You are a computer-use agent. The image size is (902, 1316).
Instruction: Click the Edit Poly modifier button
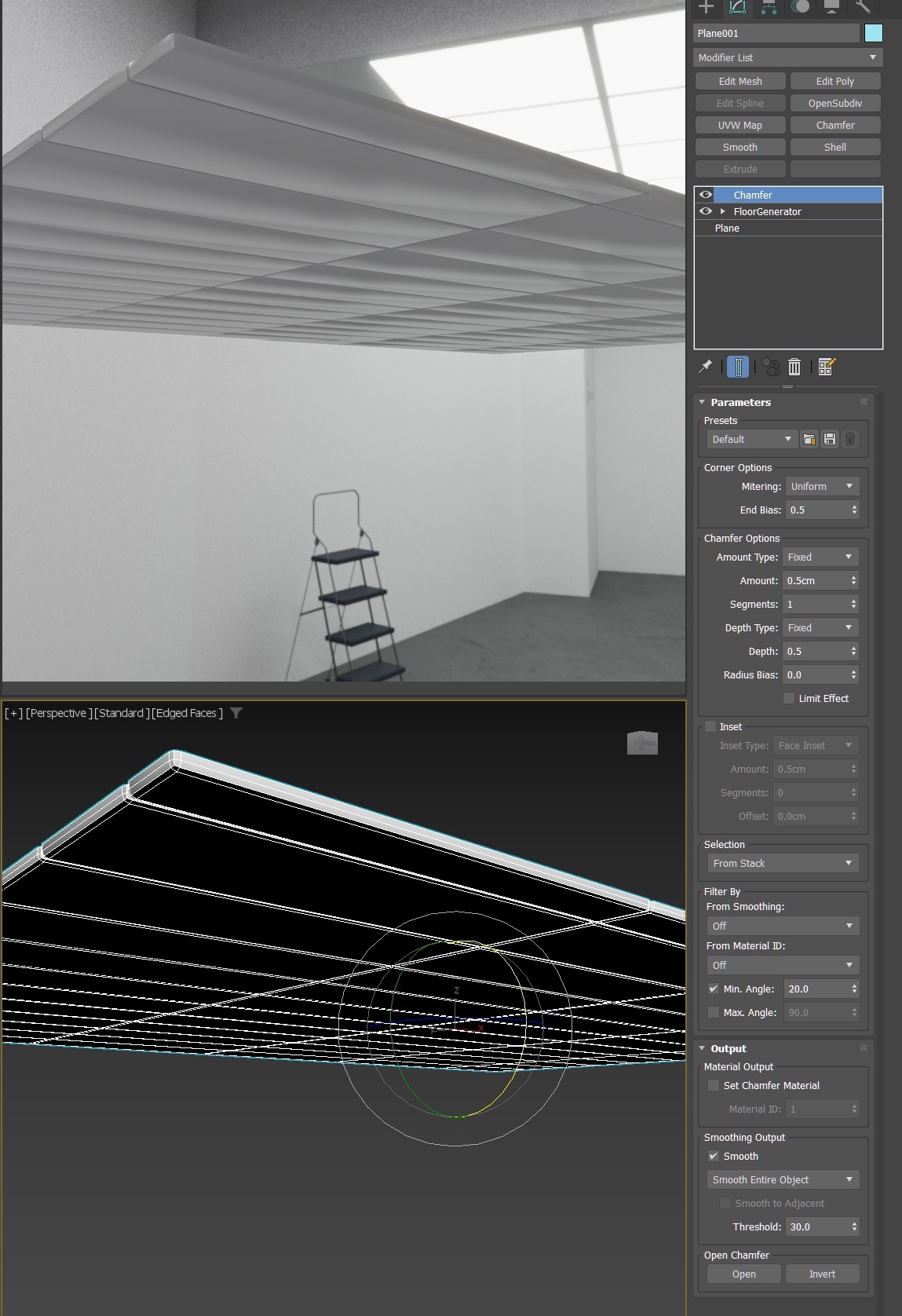tap(834, 81)
